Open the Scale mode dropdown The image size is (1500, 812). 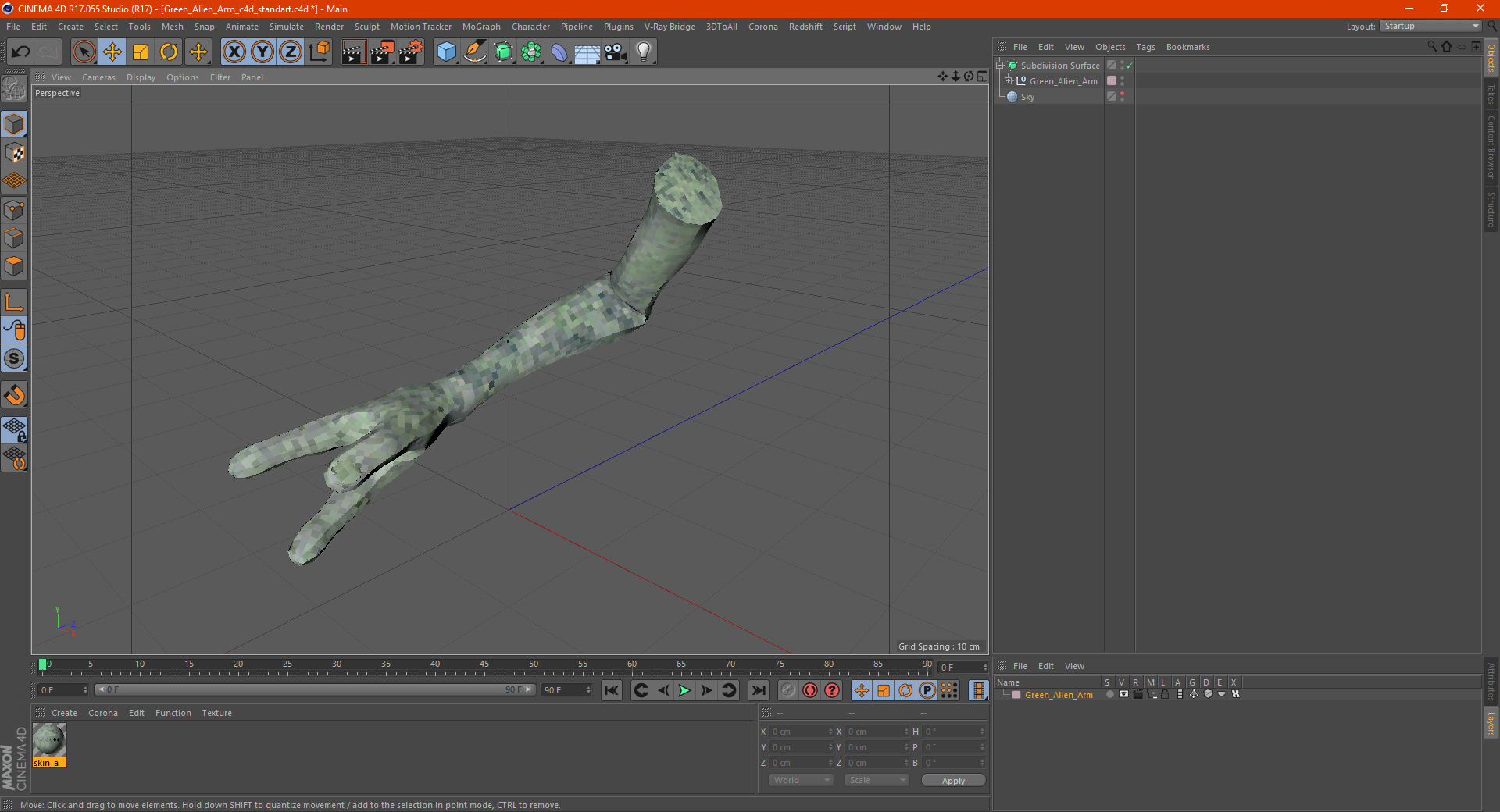[877, 780]
